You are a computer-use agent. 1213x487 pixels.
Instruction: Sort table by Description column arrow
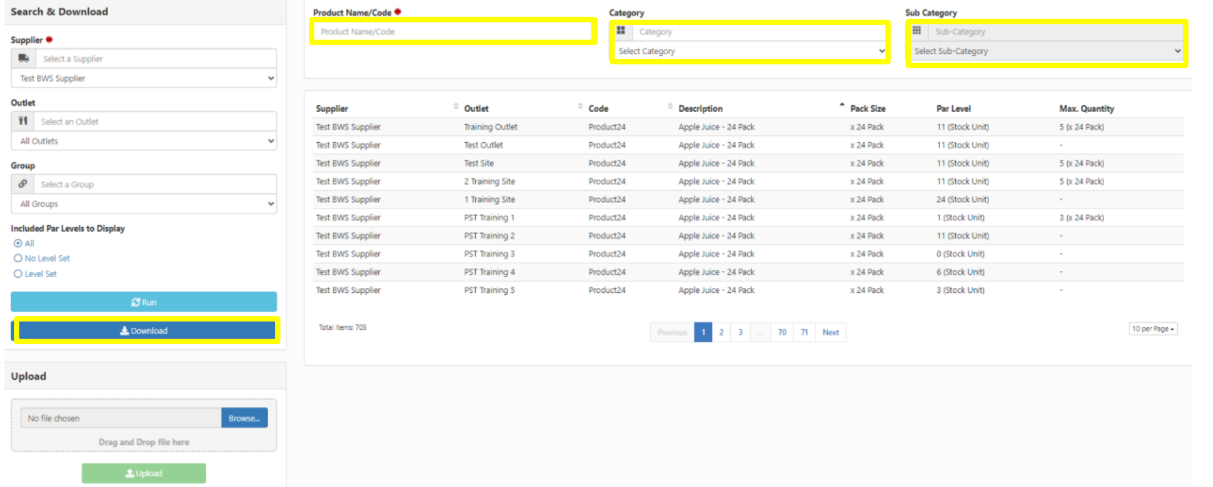pyautogui.click(x=841, y=107)
